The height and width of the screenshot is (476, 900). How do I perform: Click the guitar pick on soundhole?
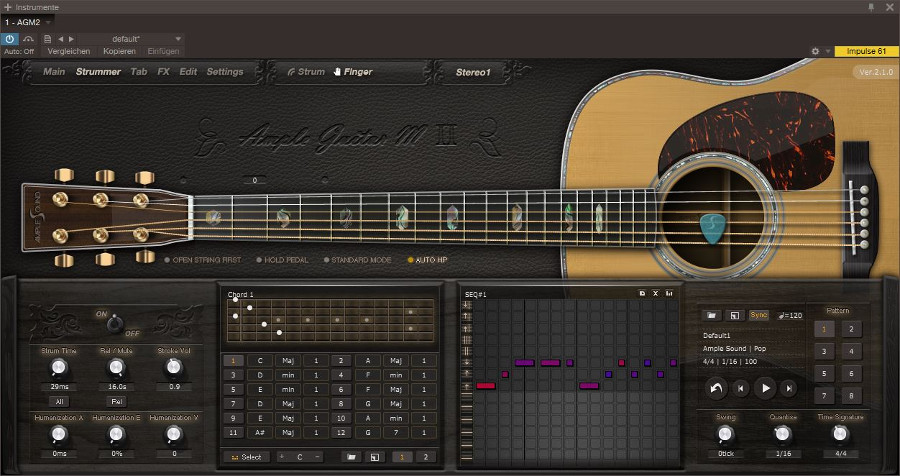(712, 227)
